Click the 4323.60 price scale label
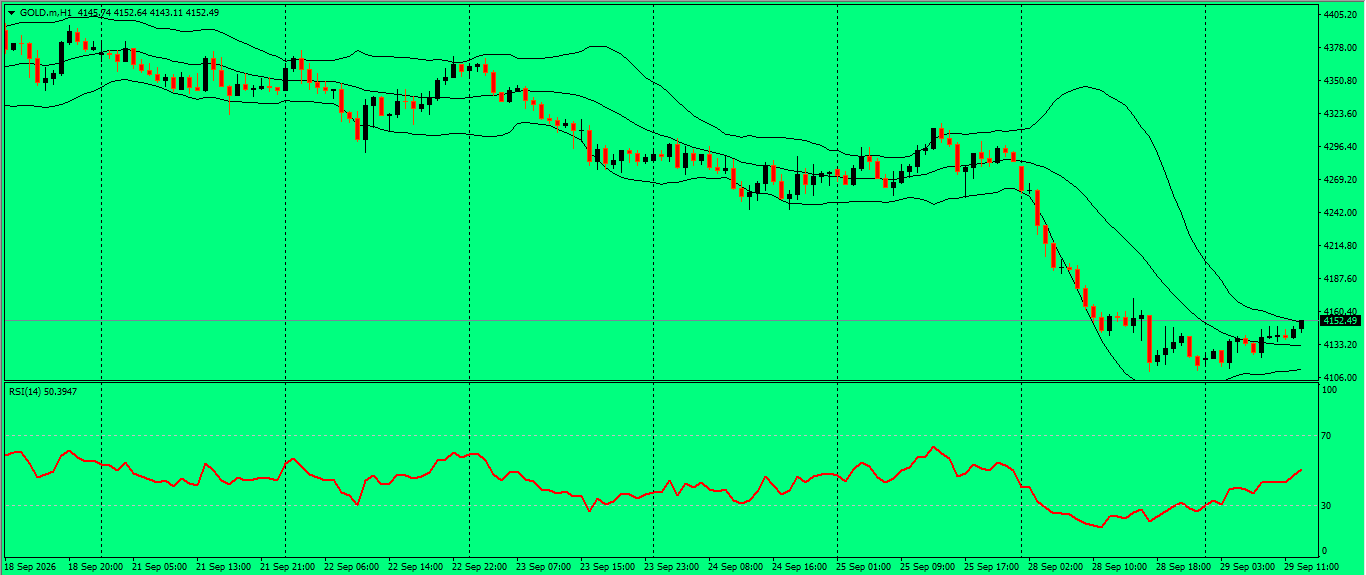The image size is (1366, 575). 1339,114
